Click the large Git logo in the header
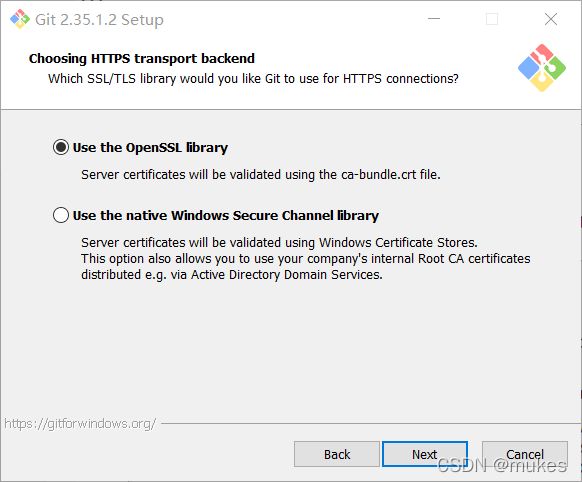 coord(542,68)
